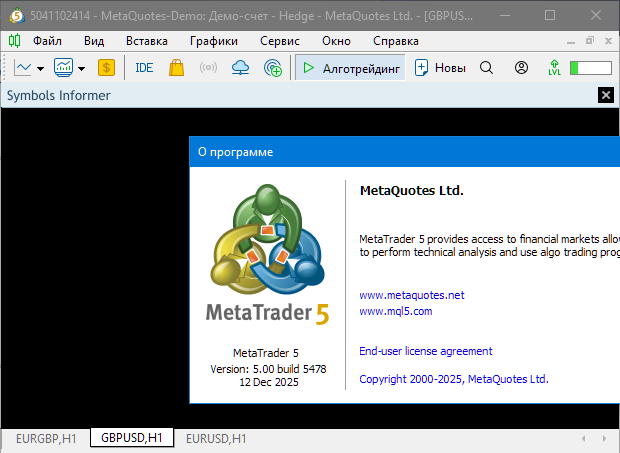
Task: Click the candlestick app icon in the menu bar
Action: (15, 40)
